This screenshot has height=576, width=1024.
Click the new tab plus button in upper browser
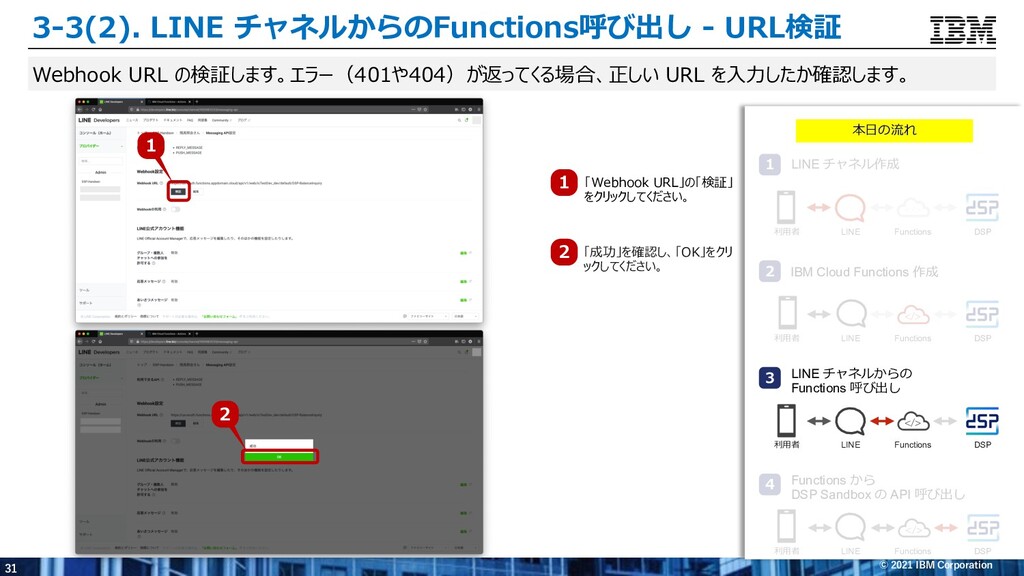pos(197,102)
